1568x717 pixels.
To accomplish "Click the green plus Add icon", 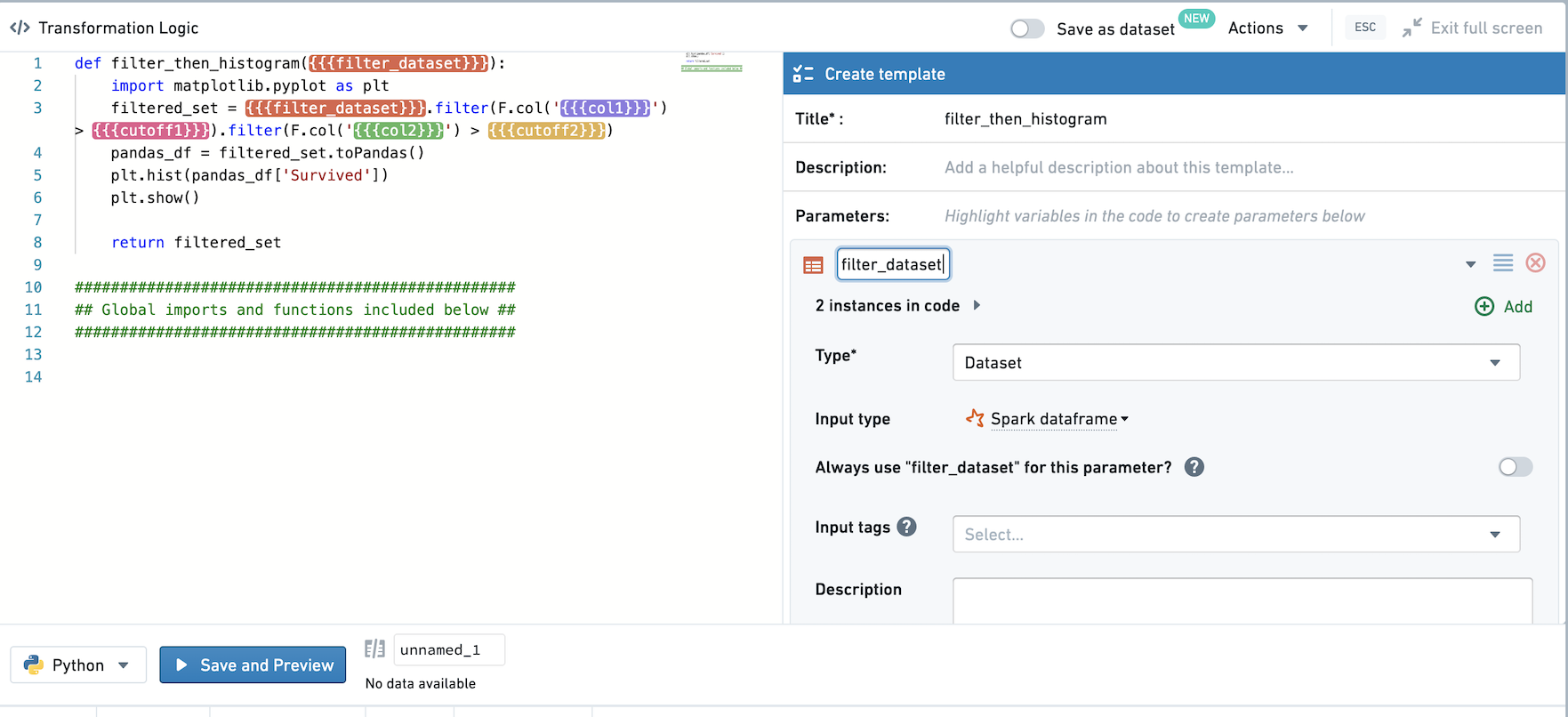I will click(x=1484, y=306).
